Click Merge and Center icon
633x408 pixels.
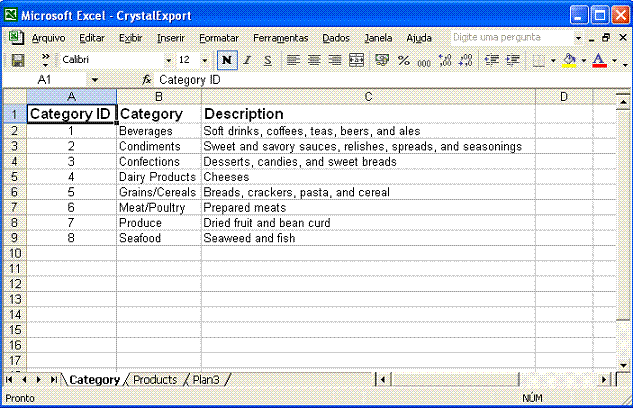pos(354,61)
